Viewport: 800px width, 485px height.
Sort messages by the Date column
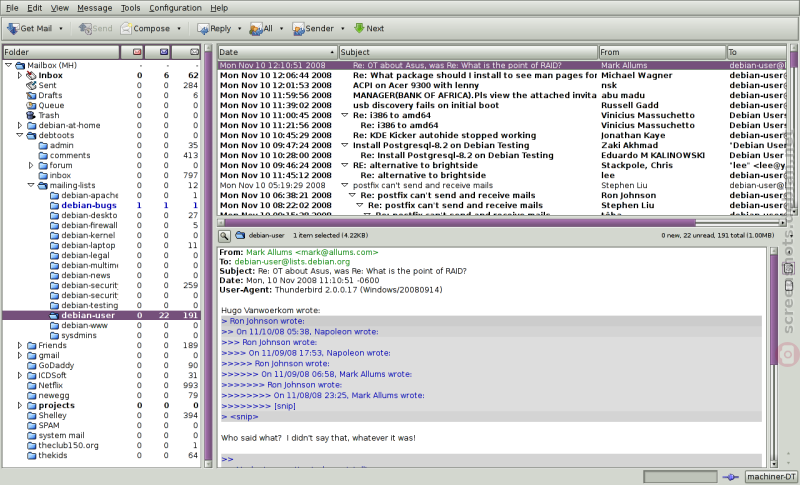(278, 52)
